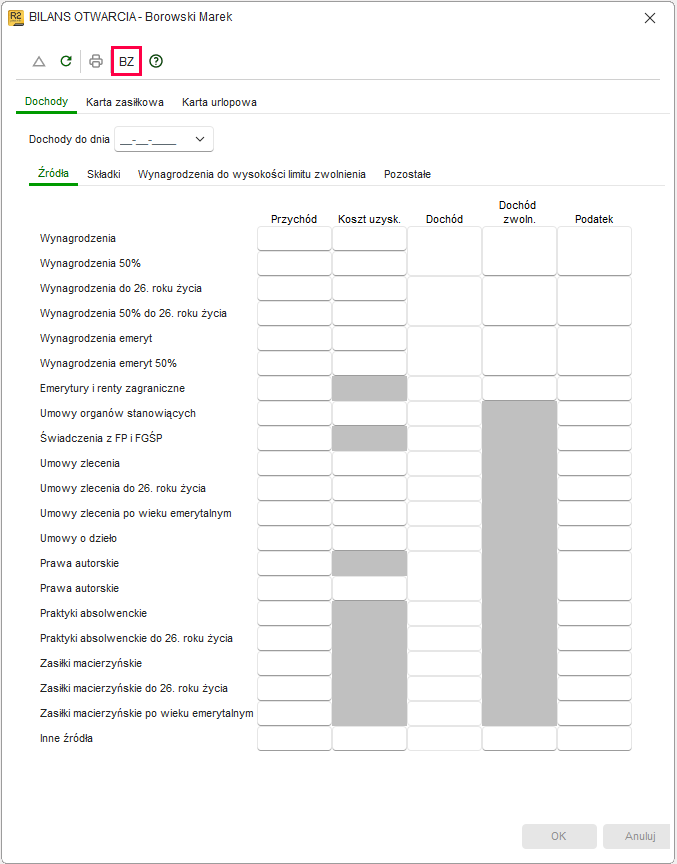
Task: Click the green refresh icon
Action: (x=66, y=61)
